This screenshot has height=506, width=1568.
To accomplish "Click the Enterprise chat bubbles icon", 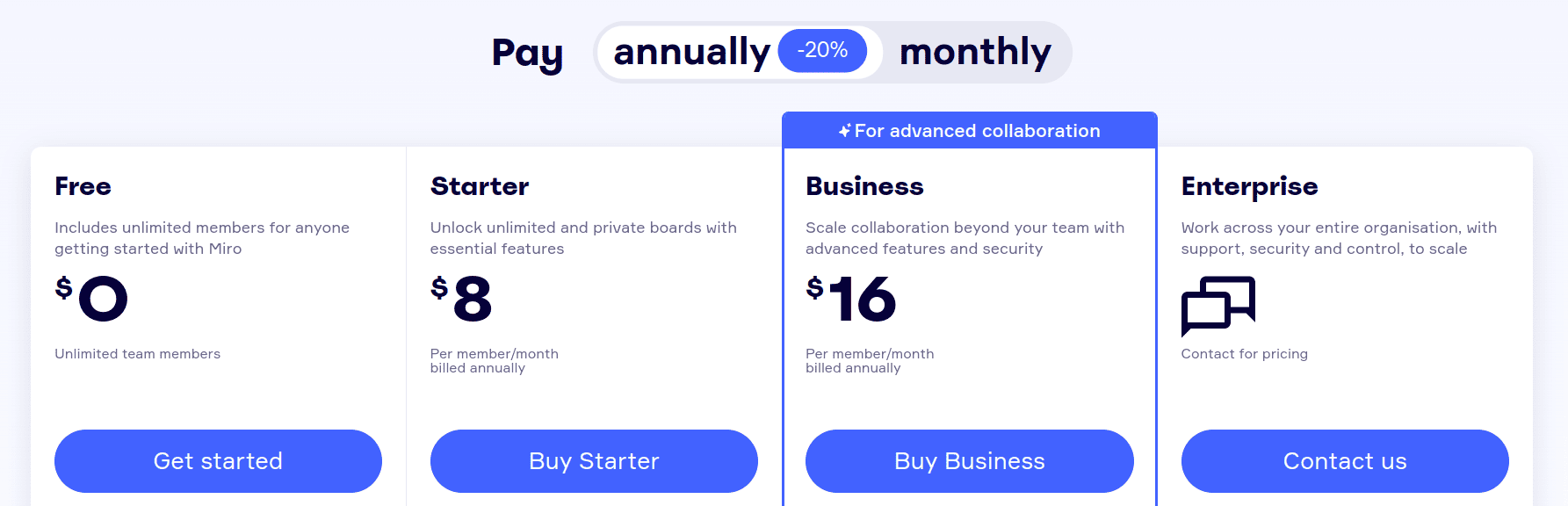I will coord(1218,306).
